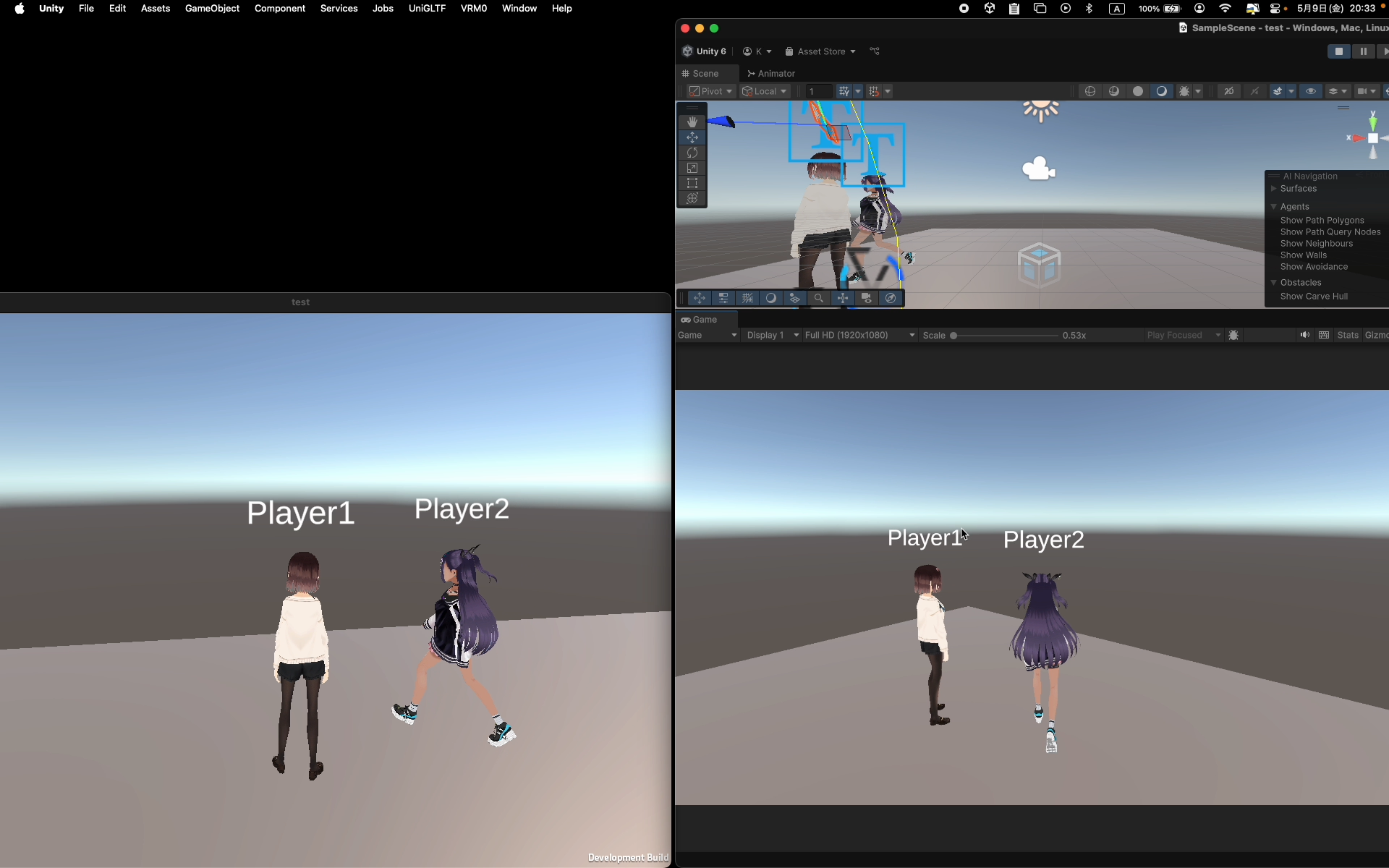Pause play mode with the pause button
Image resolution: width=1389 pixels, height=868 pixels.
click(1363, 51)
